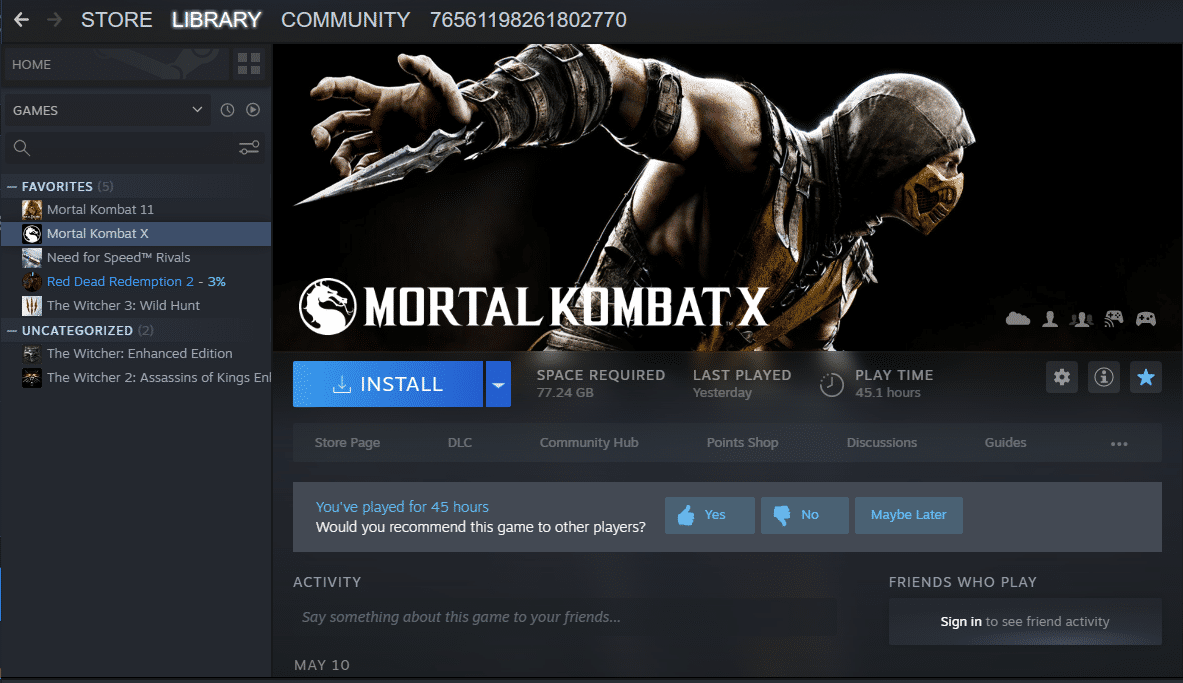Go forward with the right arrow
The width and height of the screenshot is (1183, 683).
click(54, 20)
